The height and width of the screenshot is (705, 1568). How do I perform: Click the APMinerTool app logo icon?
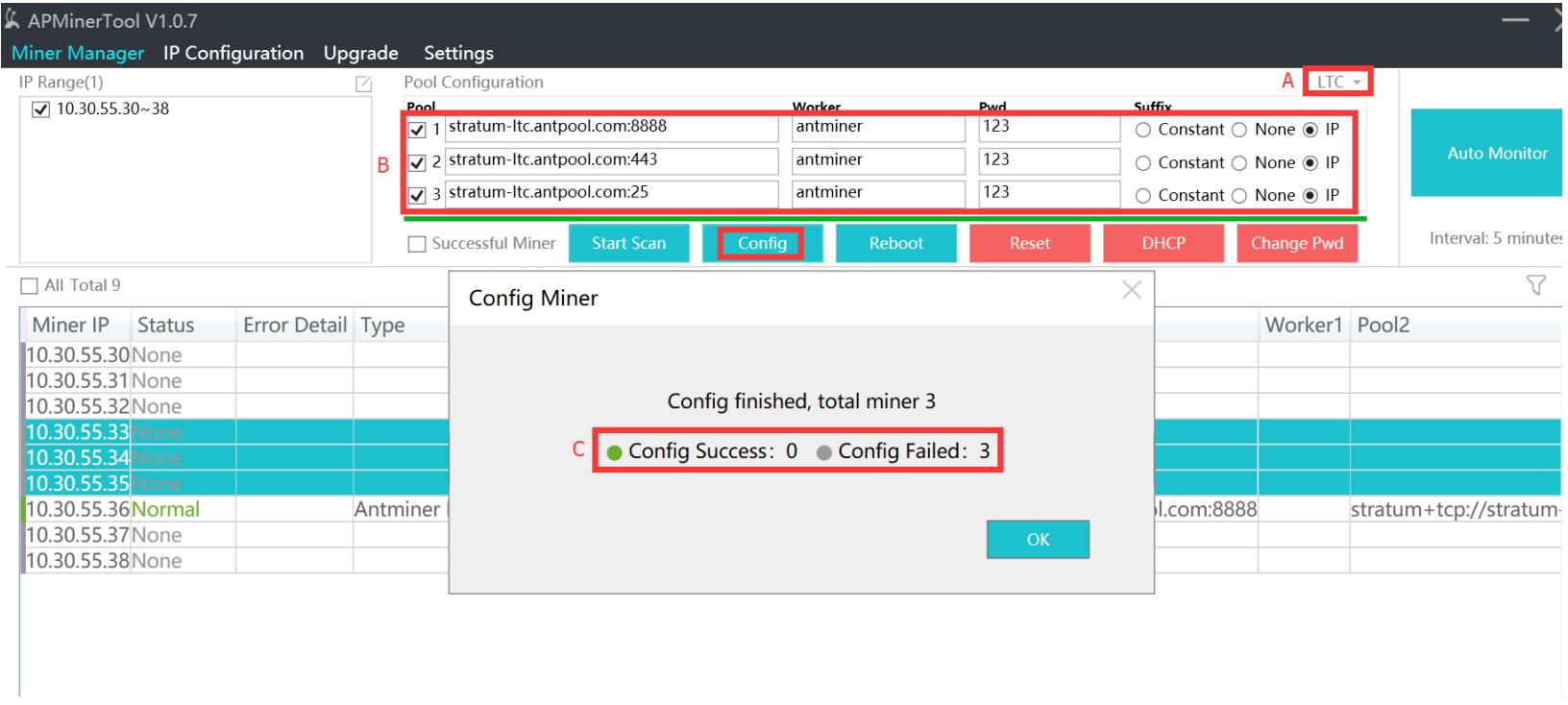click(12, 20)
